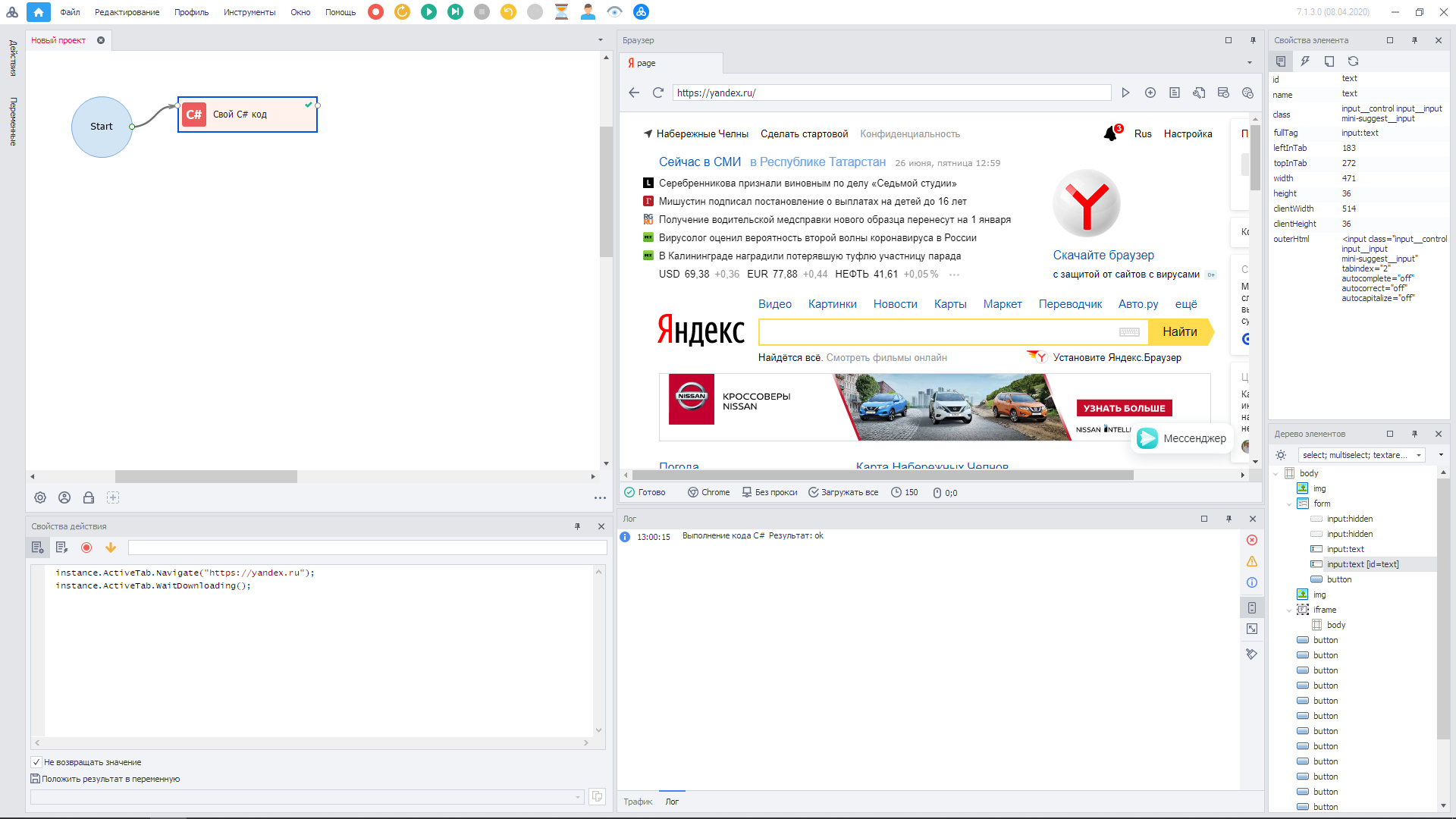Click the red Record button in top toolbar

[x=375, y=11]
